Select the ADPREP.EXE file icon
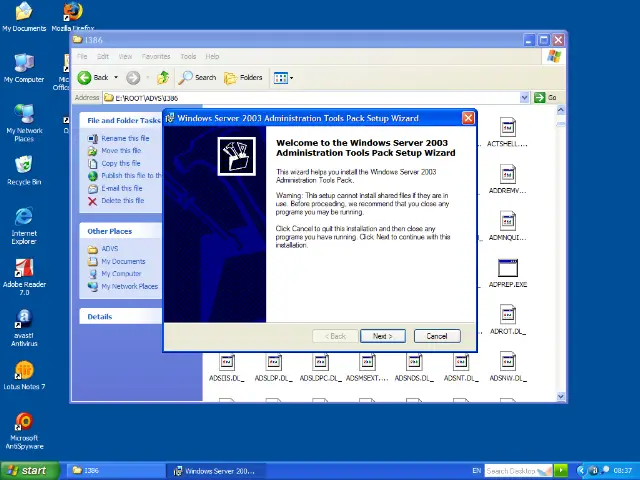Image resolution: width=640 pixels, height=480 pixels. [507, 269]
